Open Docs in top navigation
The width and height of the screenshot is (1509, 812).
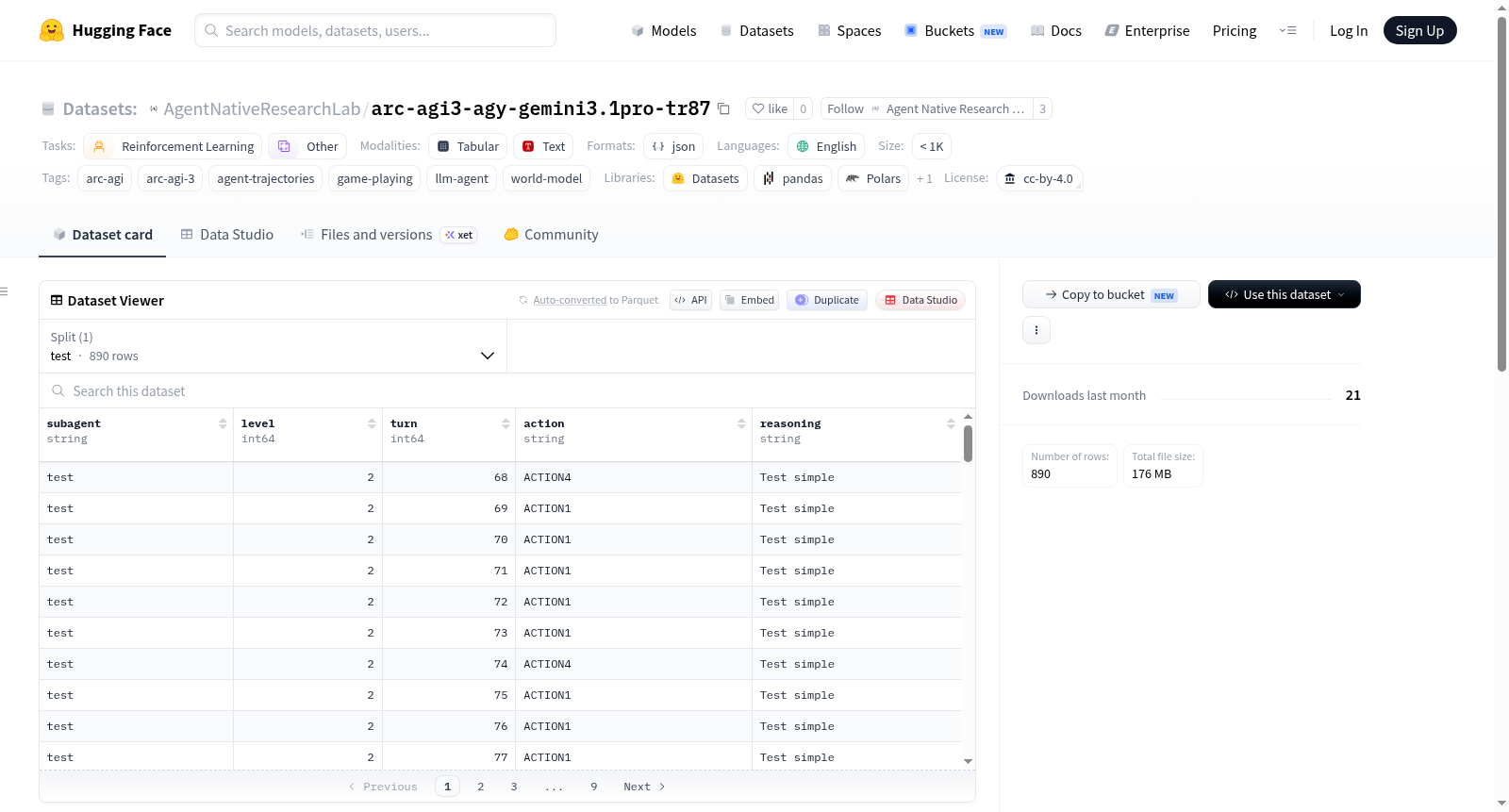(x=1056, y=30)
